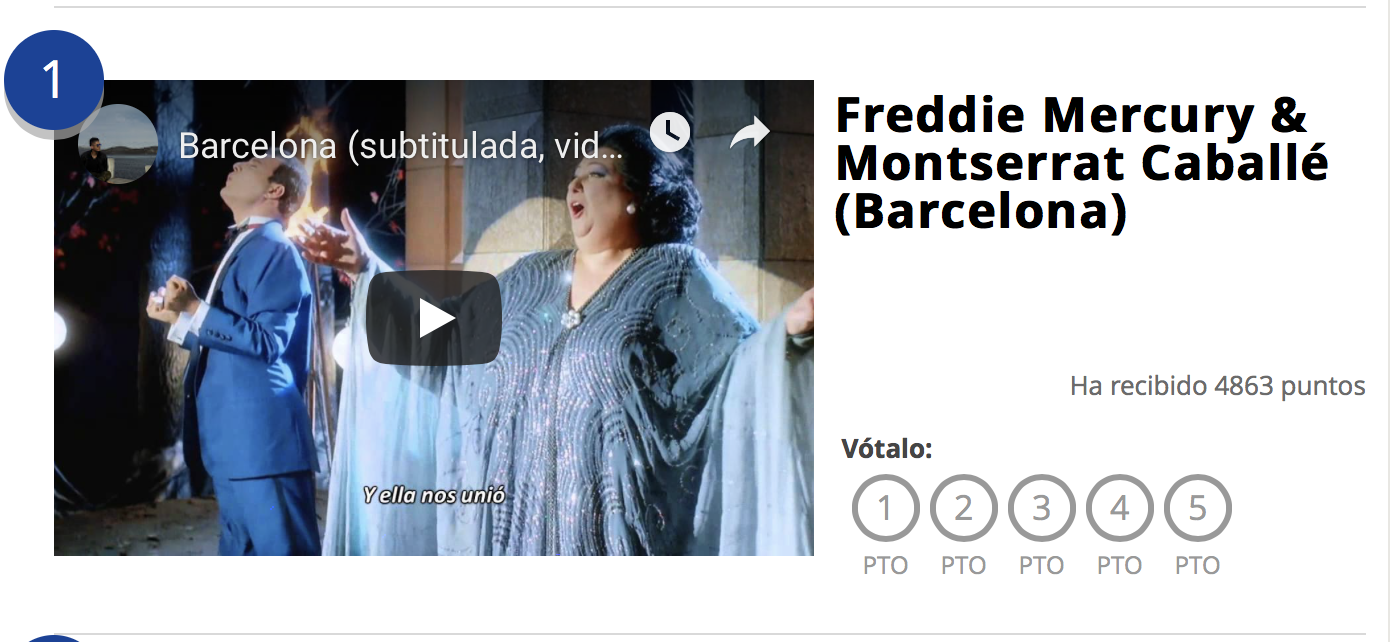Viewport: 1390px width, 642px height.
Task: Click 'Ha recibido 4863 puntos' text
Action: pos(1217,386)
